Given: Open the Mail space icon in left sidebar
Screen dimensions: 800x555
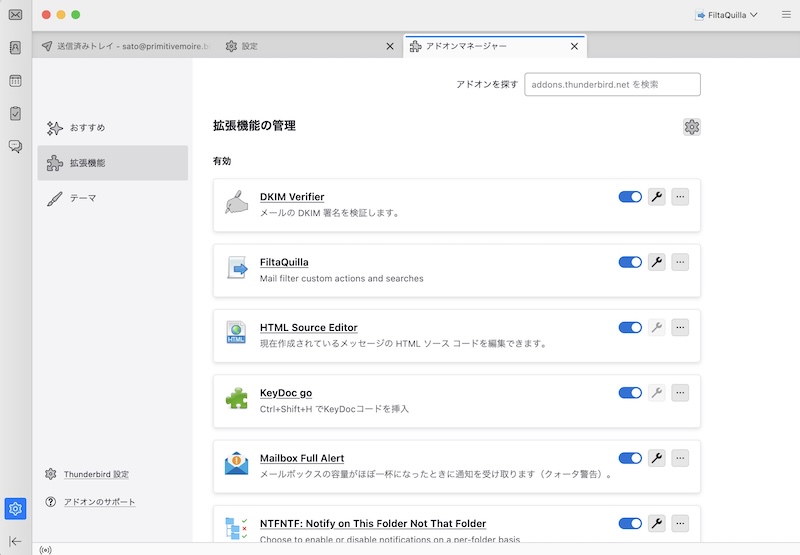Looking at the screenshot, I should click(15, 15).
